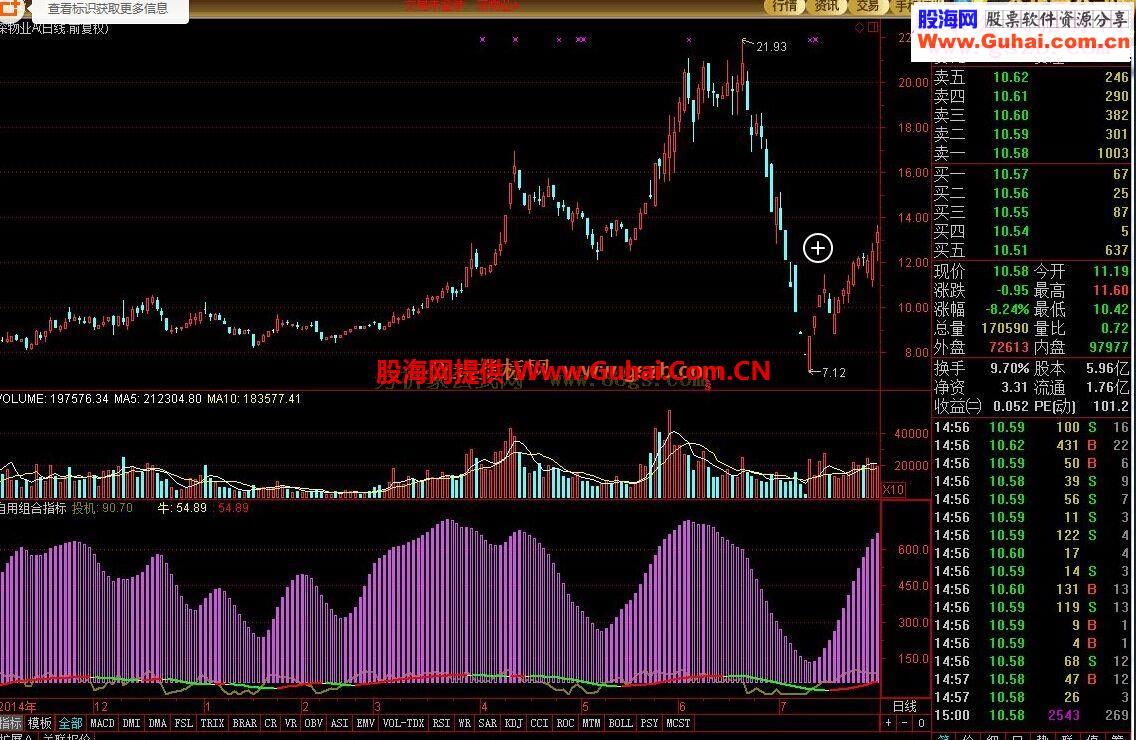Select the 卖五 10.62 order row
1136x740 pixels.
tap(1031, 77)
